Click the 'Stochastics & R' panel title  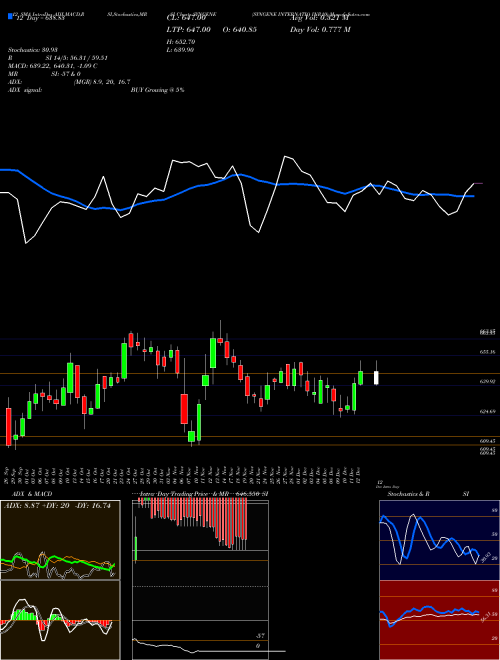click(x=409, y=494)
